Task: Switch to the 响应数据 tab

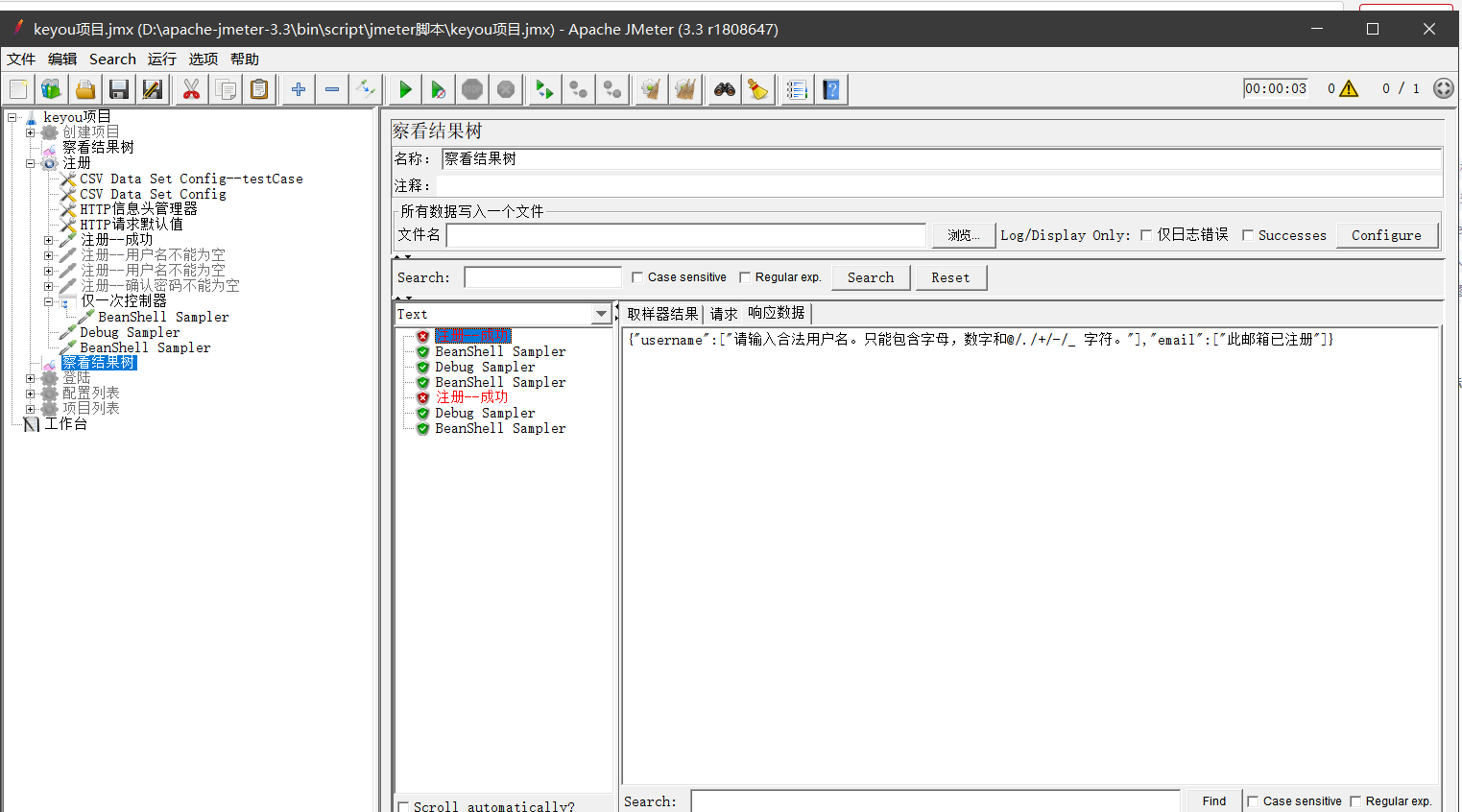Action: point(776,313)
